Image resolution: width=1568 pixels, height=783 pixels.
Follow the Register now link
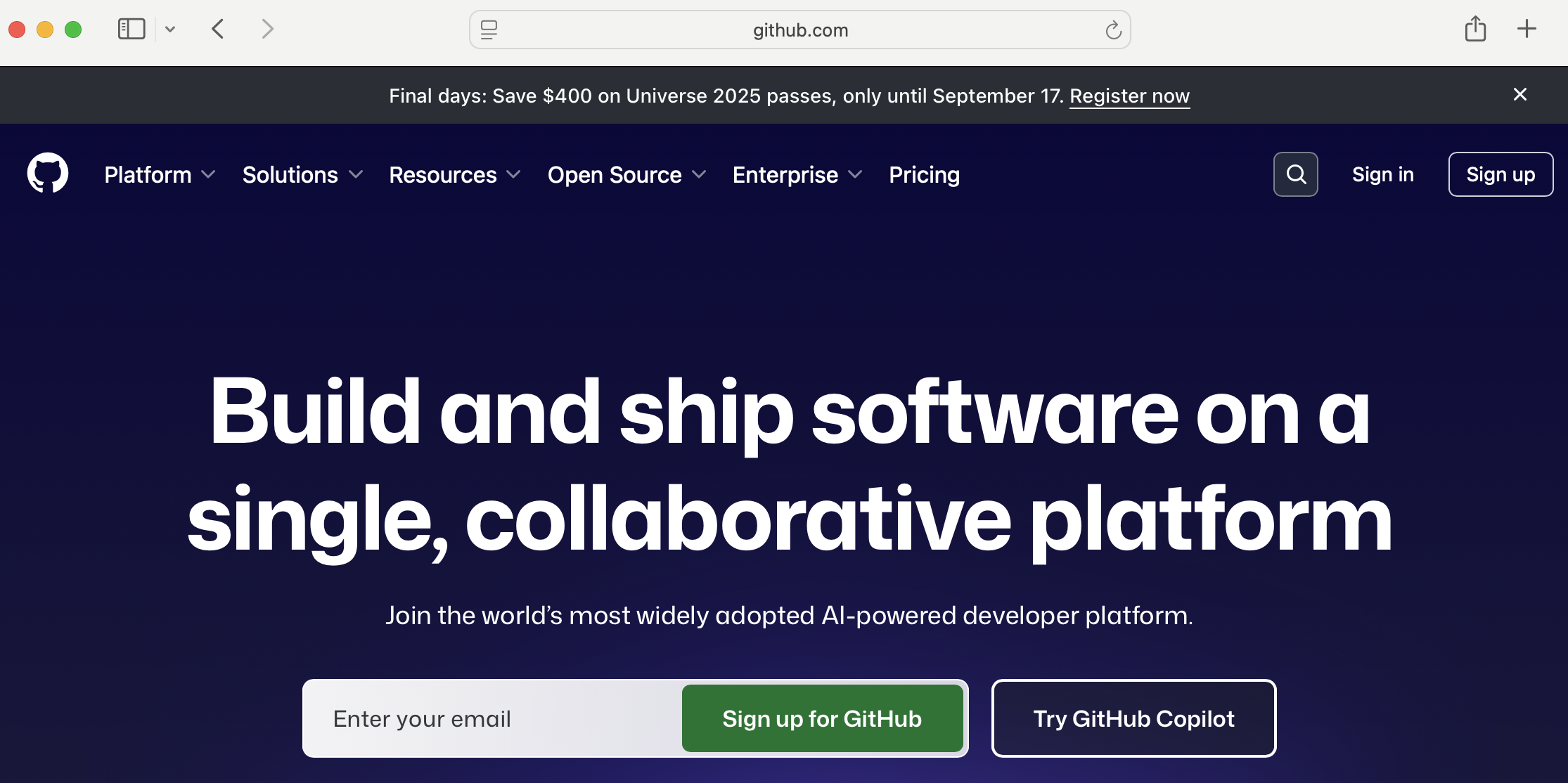pyautogui.click(x=1129, y=96)
